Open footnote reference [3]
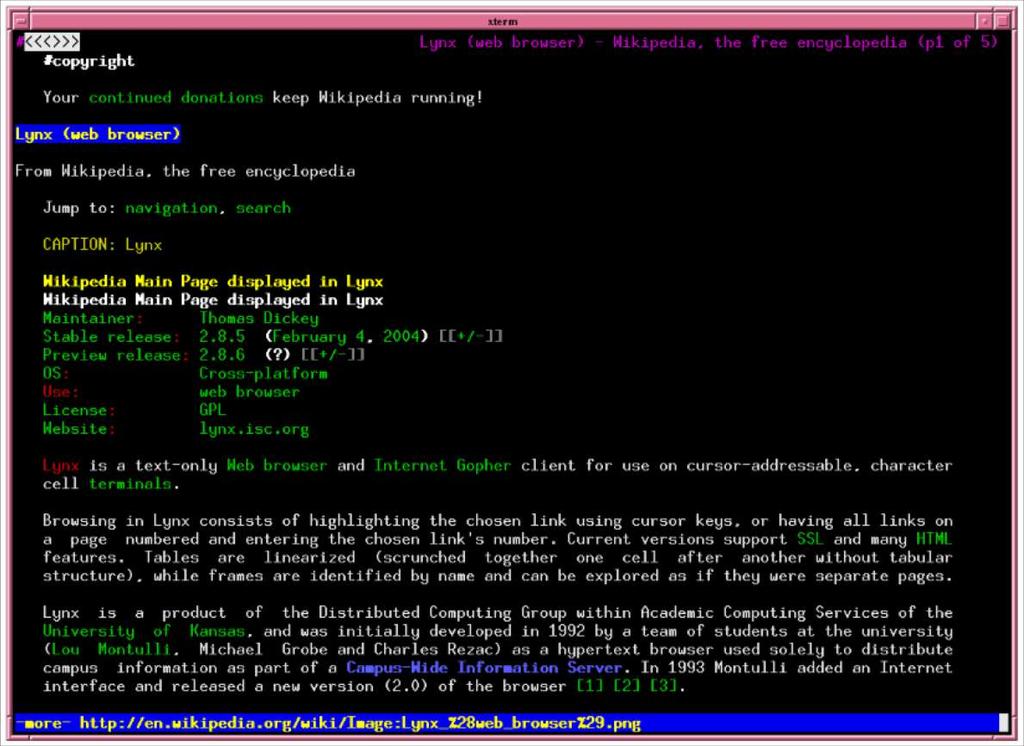This screenshot has width=1024, height=746. 664,687
